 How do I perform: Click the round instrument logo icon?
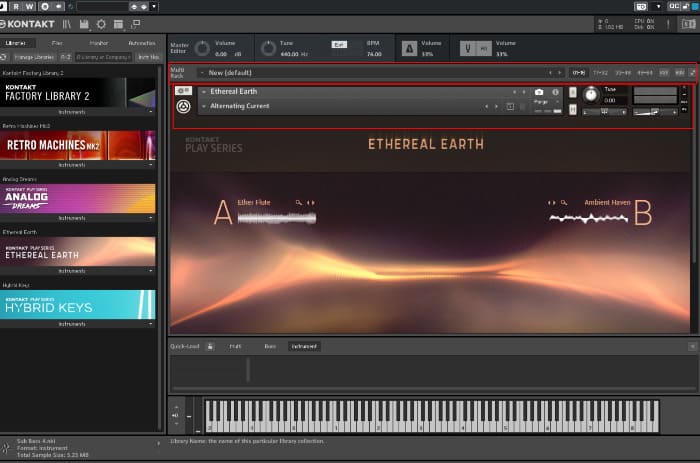pos(183,107)
